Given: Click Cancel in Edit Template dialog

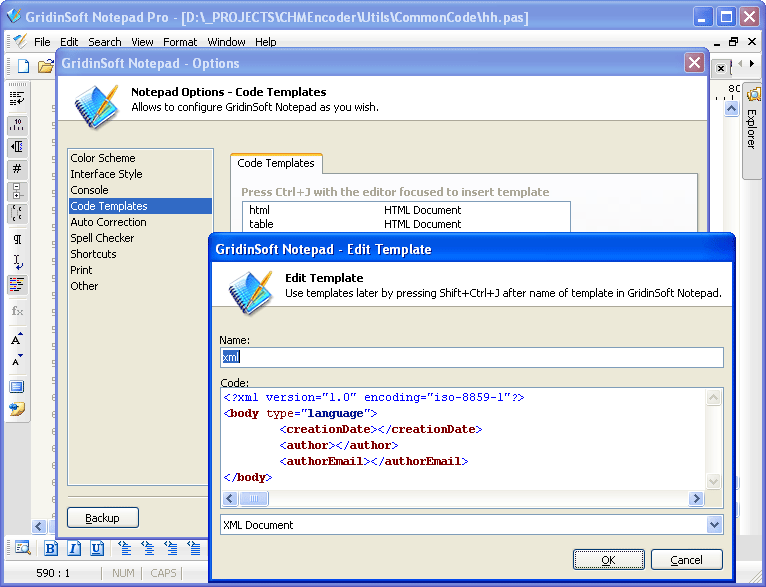Looking at the screenshot, I should point(686,560).
